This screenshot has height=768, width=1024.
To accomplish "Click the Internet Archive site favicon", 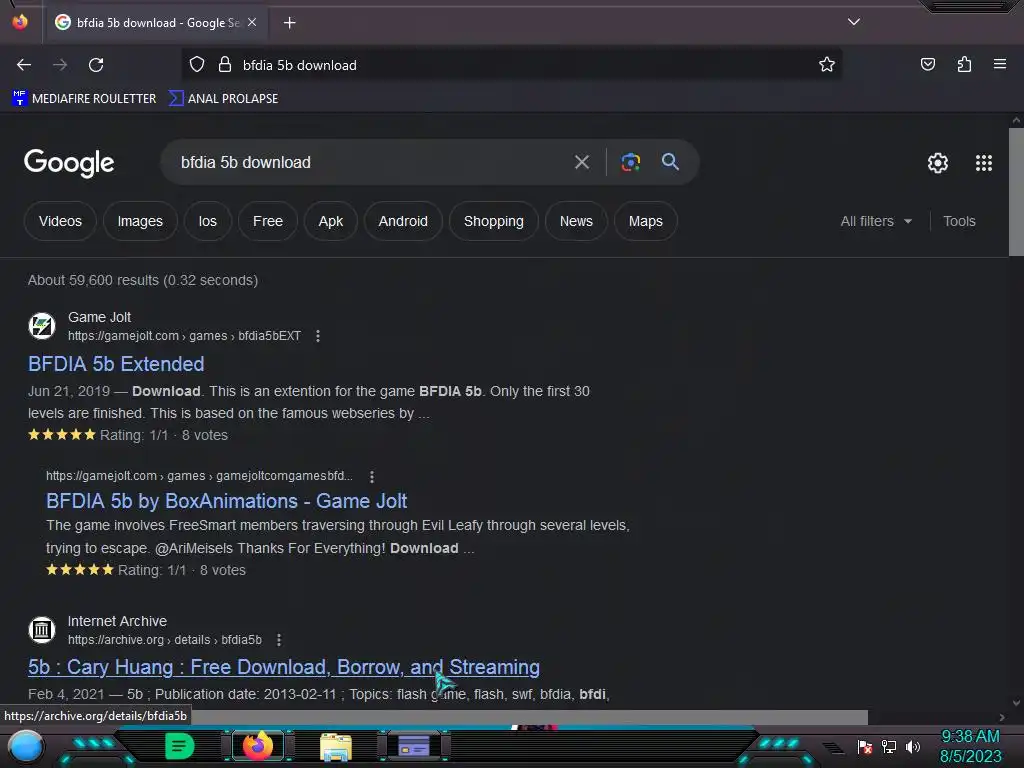I will point(42,630).
